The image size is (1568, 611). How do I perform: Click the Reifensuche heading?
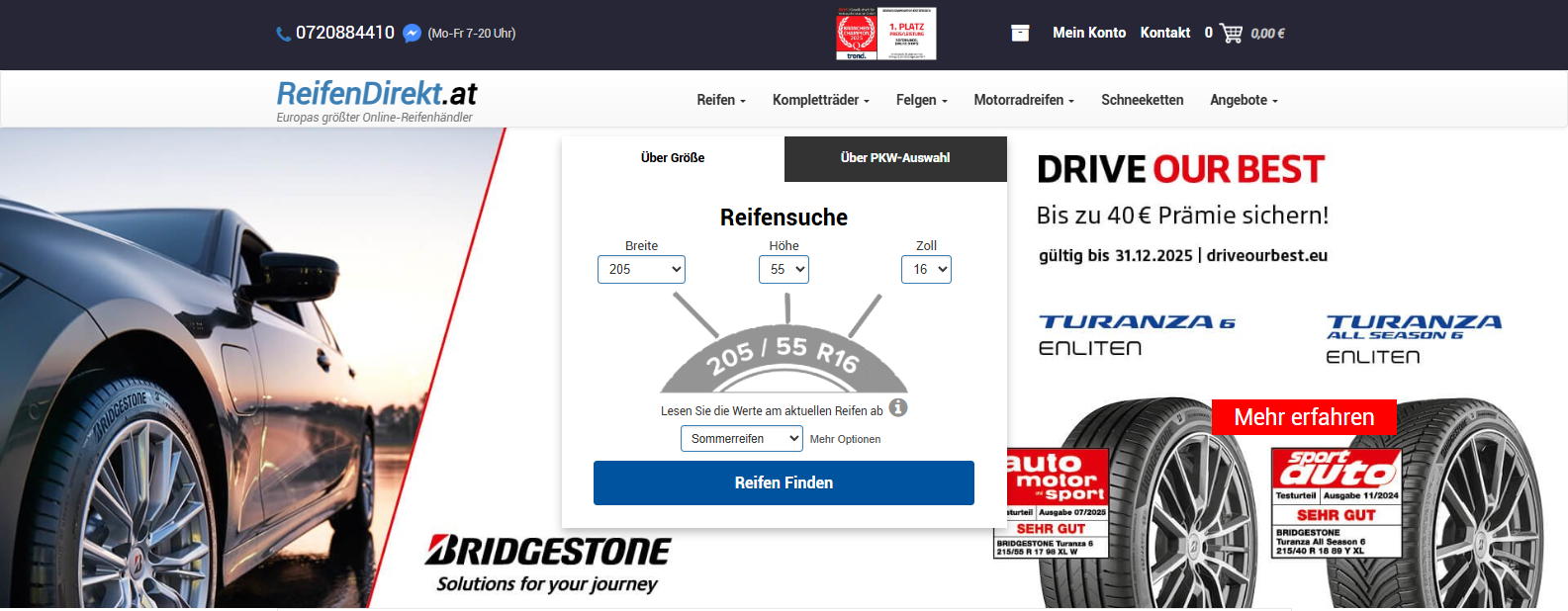[x=784, y=218]
